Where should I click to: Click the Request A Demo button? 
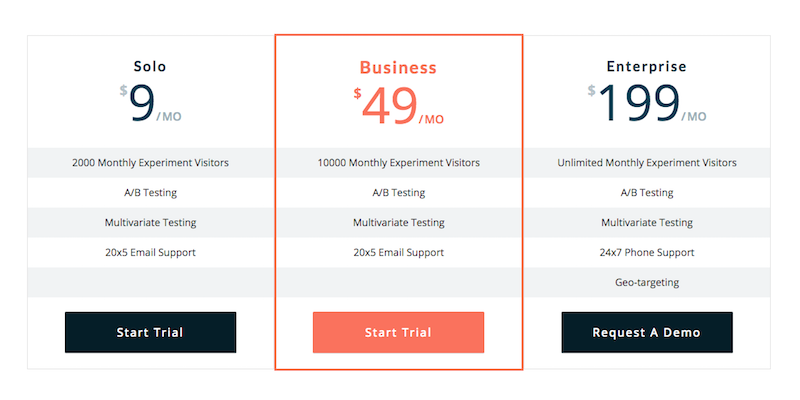click(646, 332)
